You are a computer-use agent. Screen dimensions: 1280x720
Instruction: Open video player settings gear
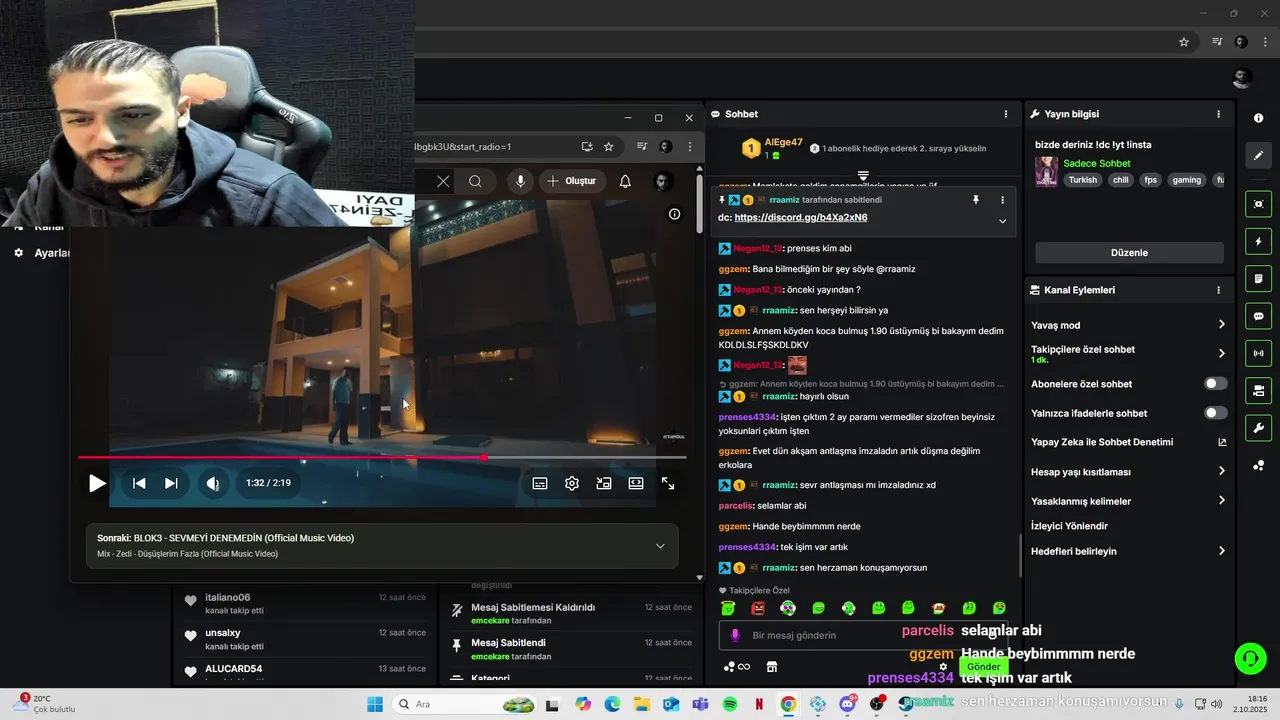pos(572,483)
